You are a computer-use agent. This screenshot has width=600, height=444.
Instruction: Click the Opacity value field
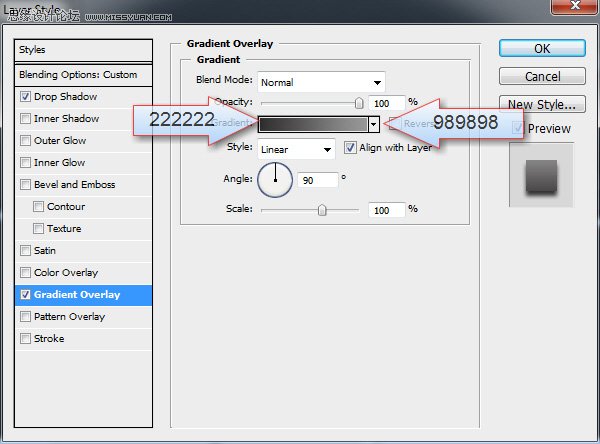point(386,103)
